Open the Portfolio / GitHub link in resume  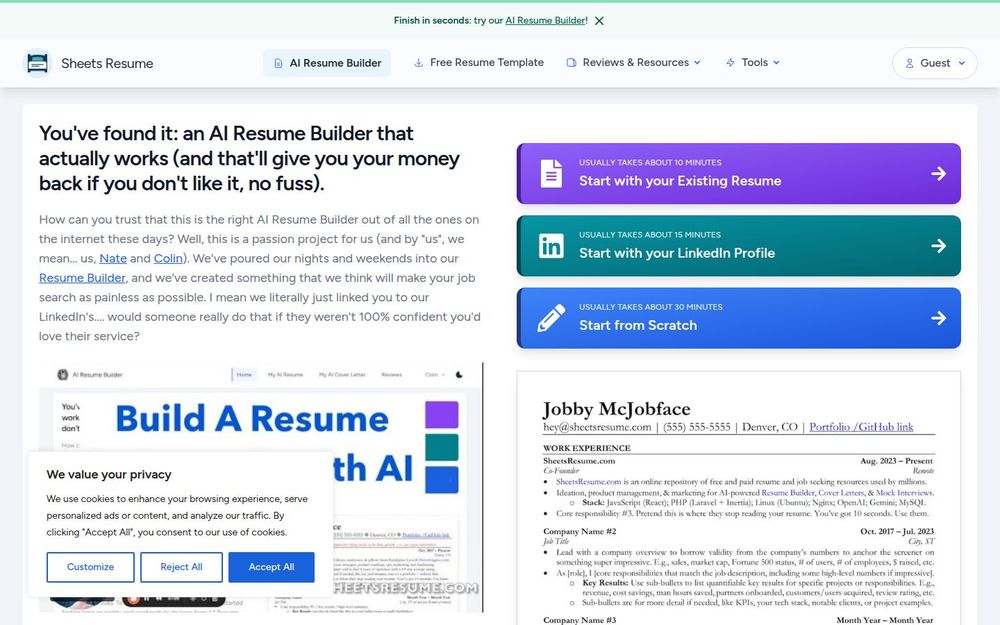(x=861, y=427)
